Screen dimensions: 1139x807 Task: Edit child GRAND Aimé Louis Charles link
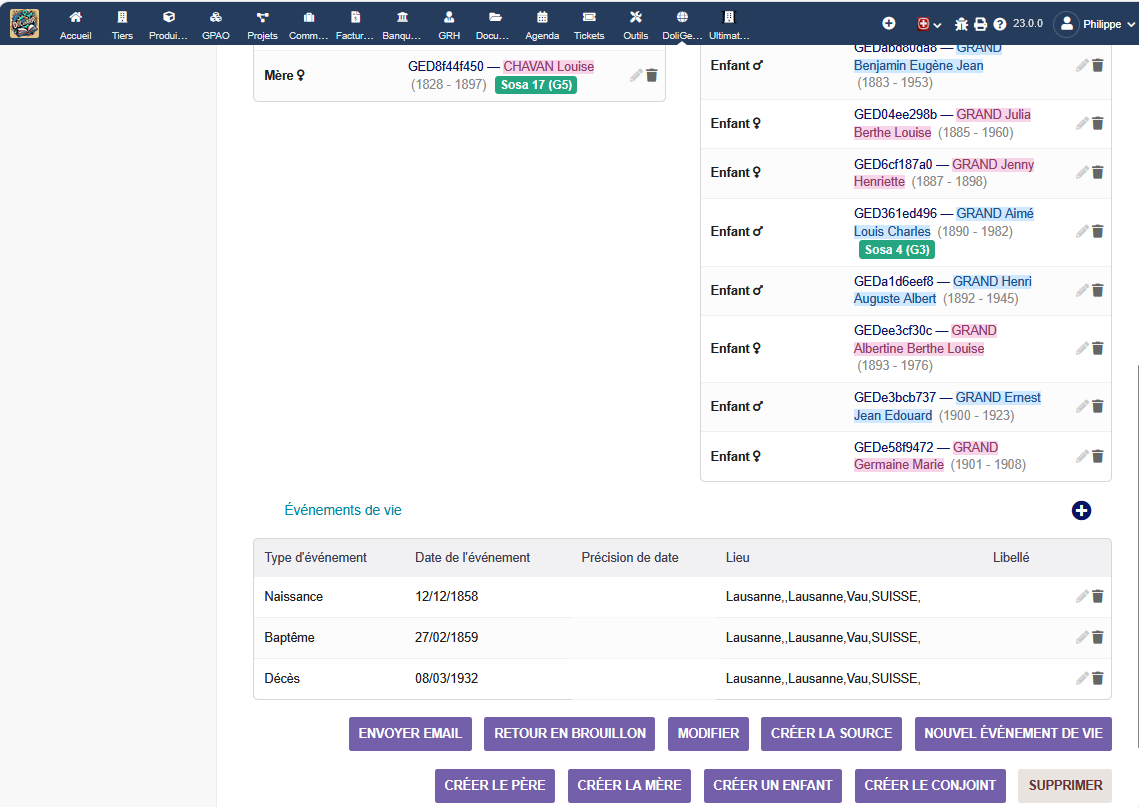pyautogui.click(x=1081, y=232)
